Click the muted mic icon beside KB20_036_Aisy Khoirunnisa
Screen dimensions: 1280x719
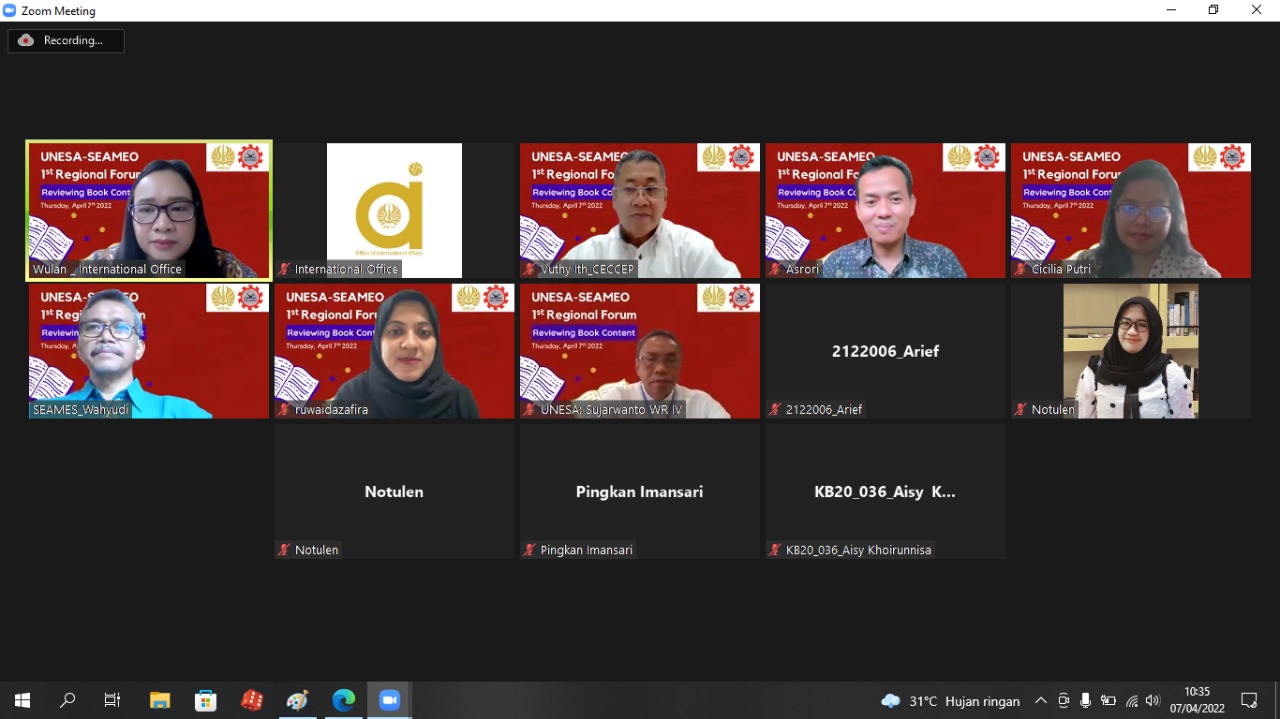point(776,550)
